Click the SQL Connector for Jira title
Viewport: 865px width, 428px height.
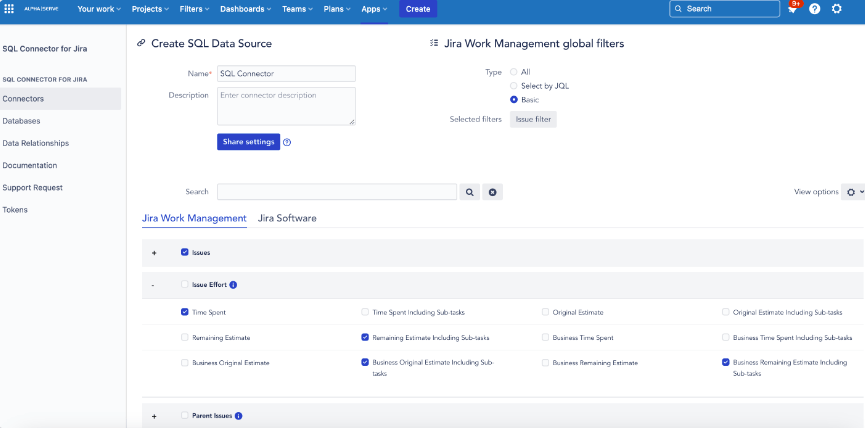(x=45, y=49)
